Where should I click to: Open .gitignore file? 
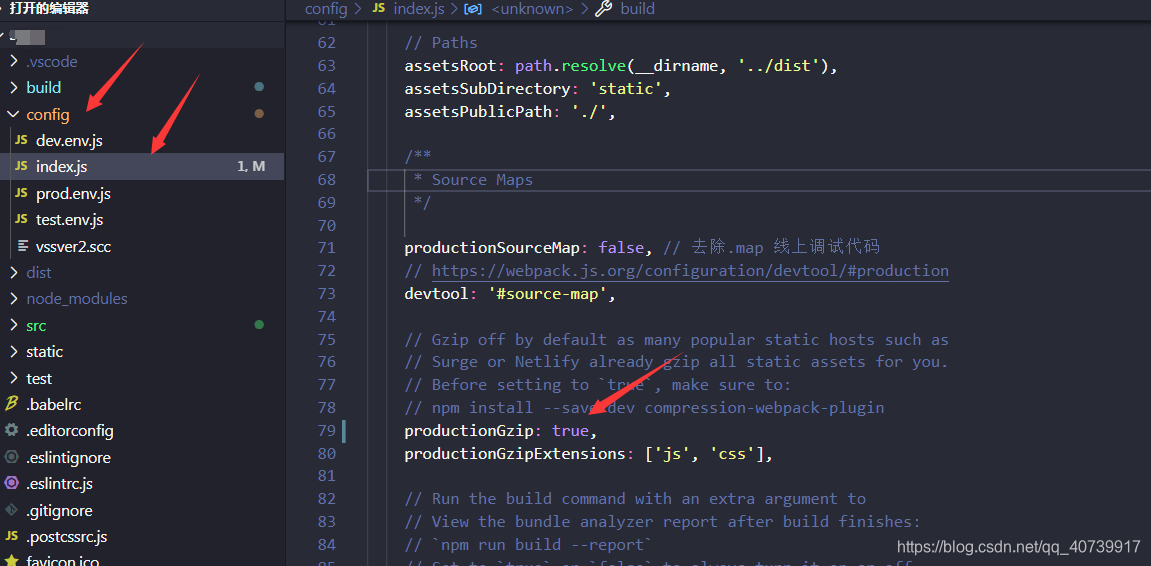[x=59, y=510]
